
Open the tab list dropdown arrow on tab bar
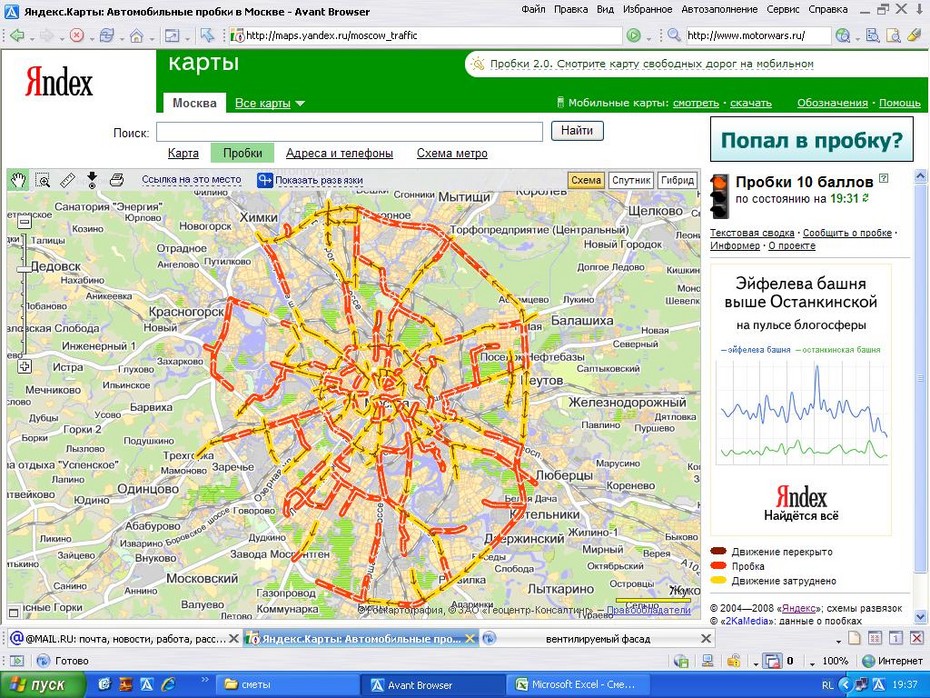[838, 641]
